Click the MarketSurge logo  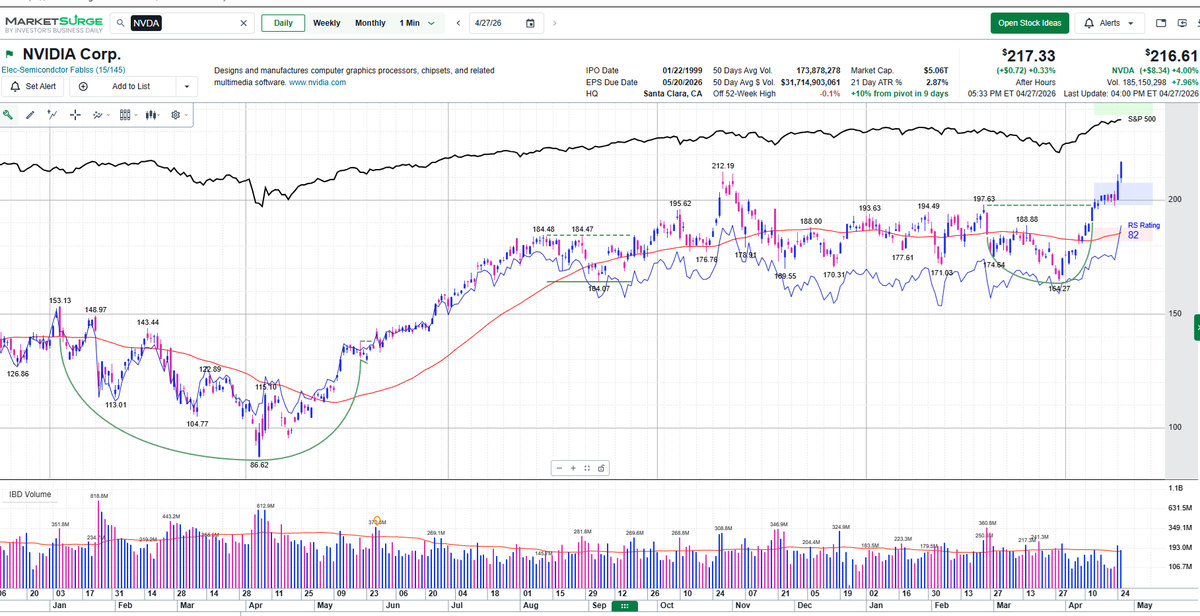coord(52,23)
